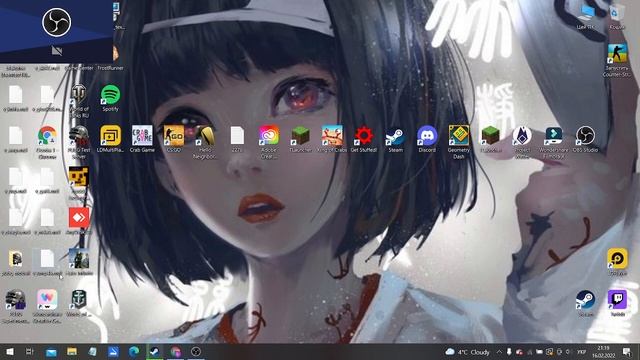
Task: Switch to Steam on the taskbar
Action: click(155, 351)
